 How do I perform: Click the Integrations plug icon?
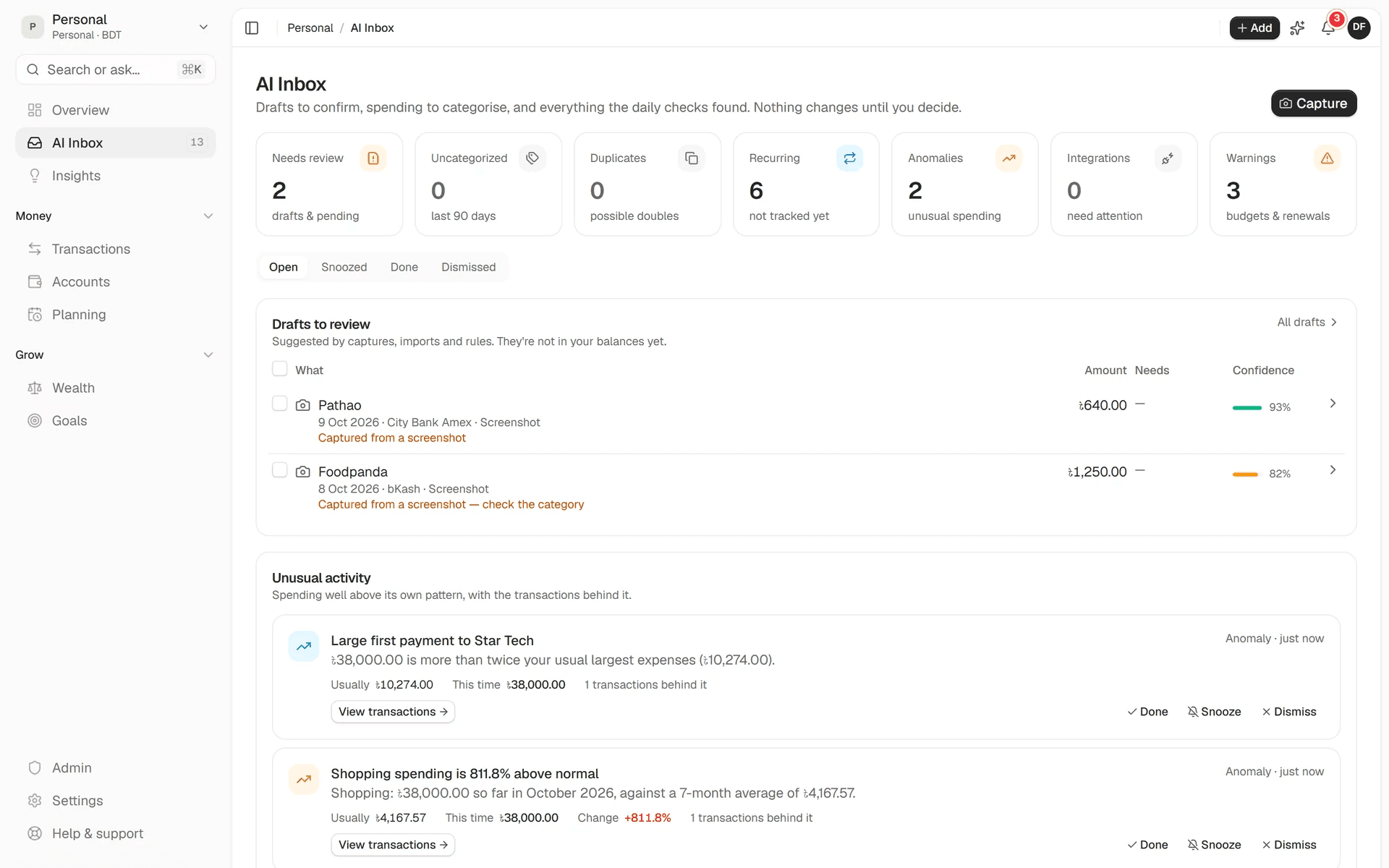click(1168, 158)
